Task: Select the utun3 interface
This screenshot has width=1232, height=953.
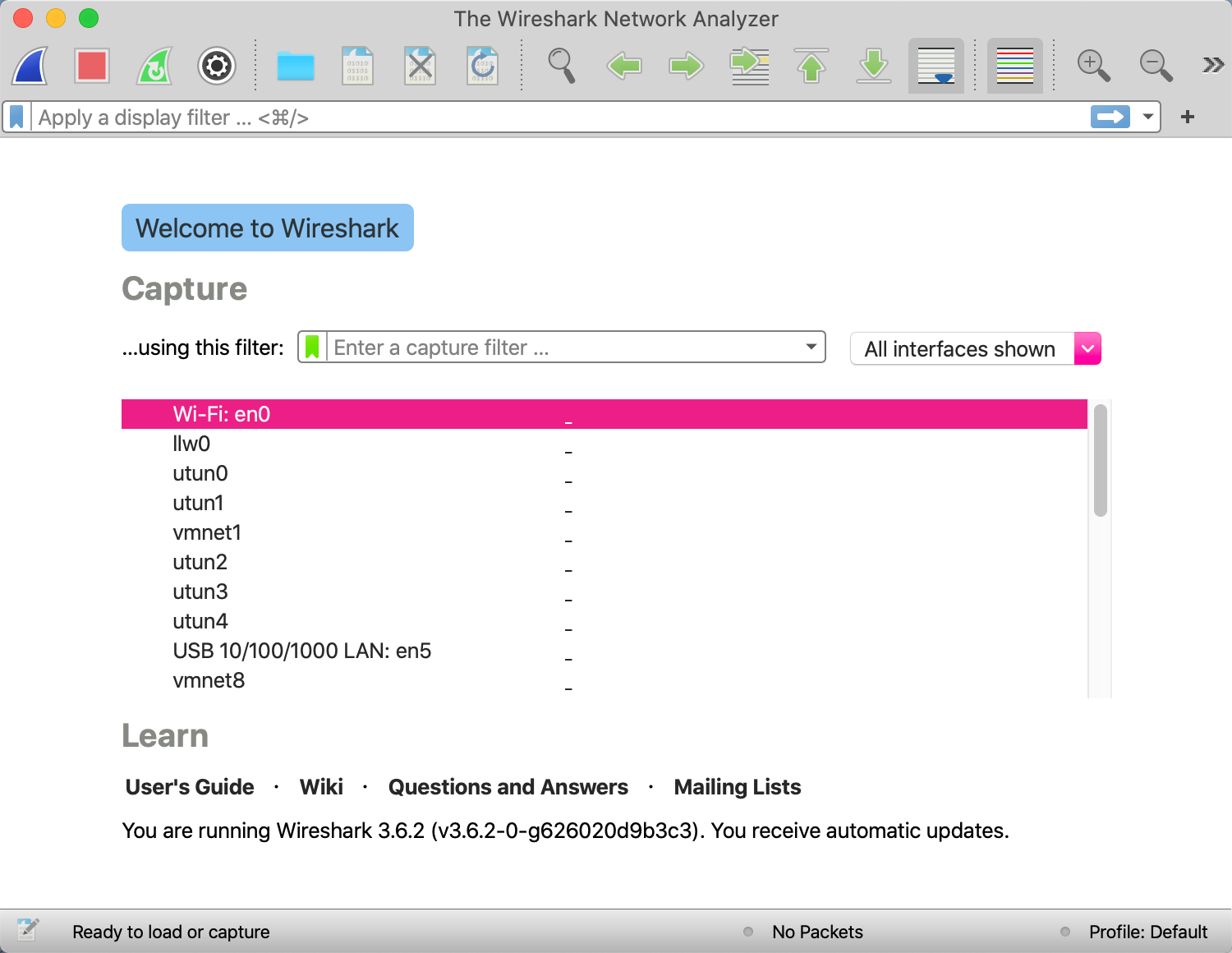Action: pos(605,592)
